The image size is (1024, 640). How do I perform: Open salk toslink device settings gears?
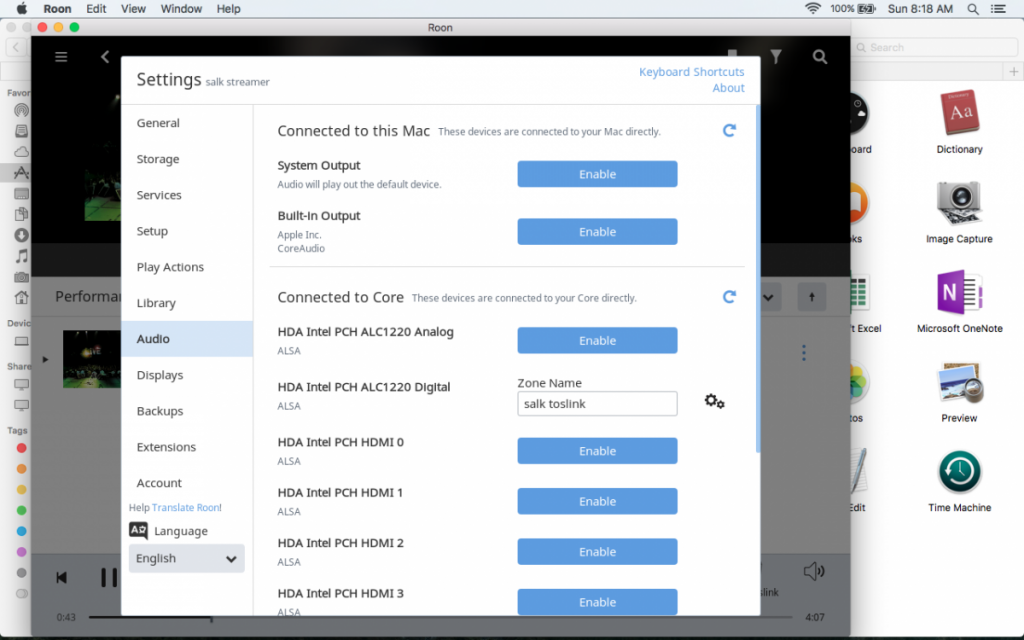[714, 401]
